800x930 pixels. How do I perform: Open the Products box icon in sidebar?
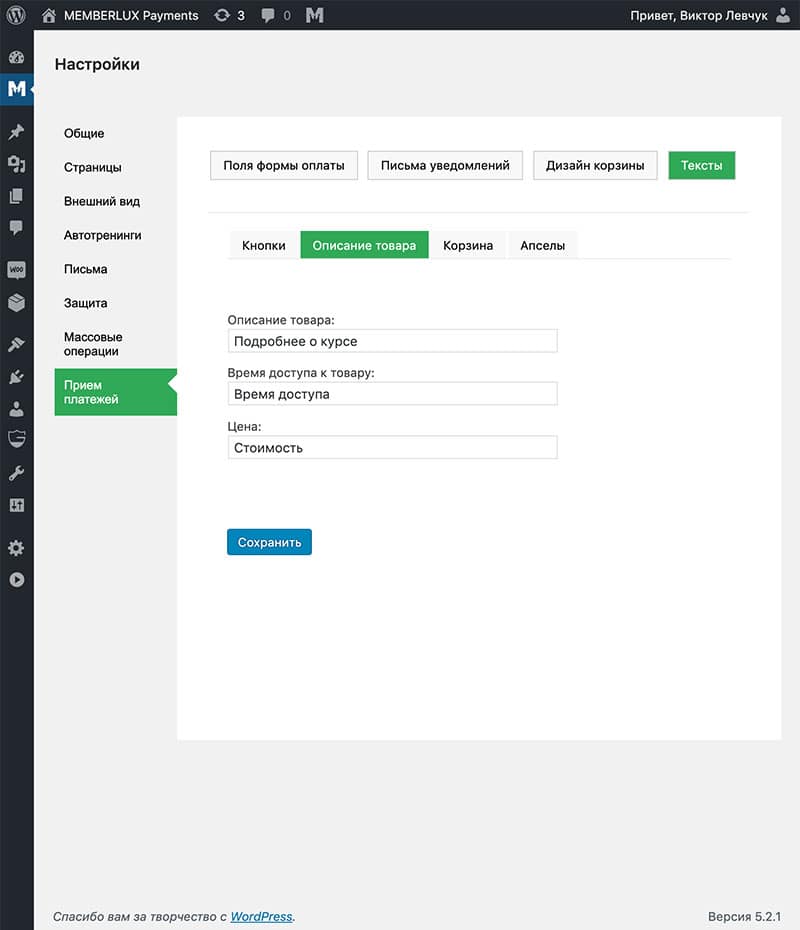pyautogui.click(x=16, y=302)
